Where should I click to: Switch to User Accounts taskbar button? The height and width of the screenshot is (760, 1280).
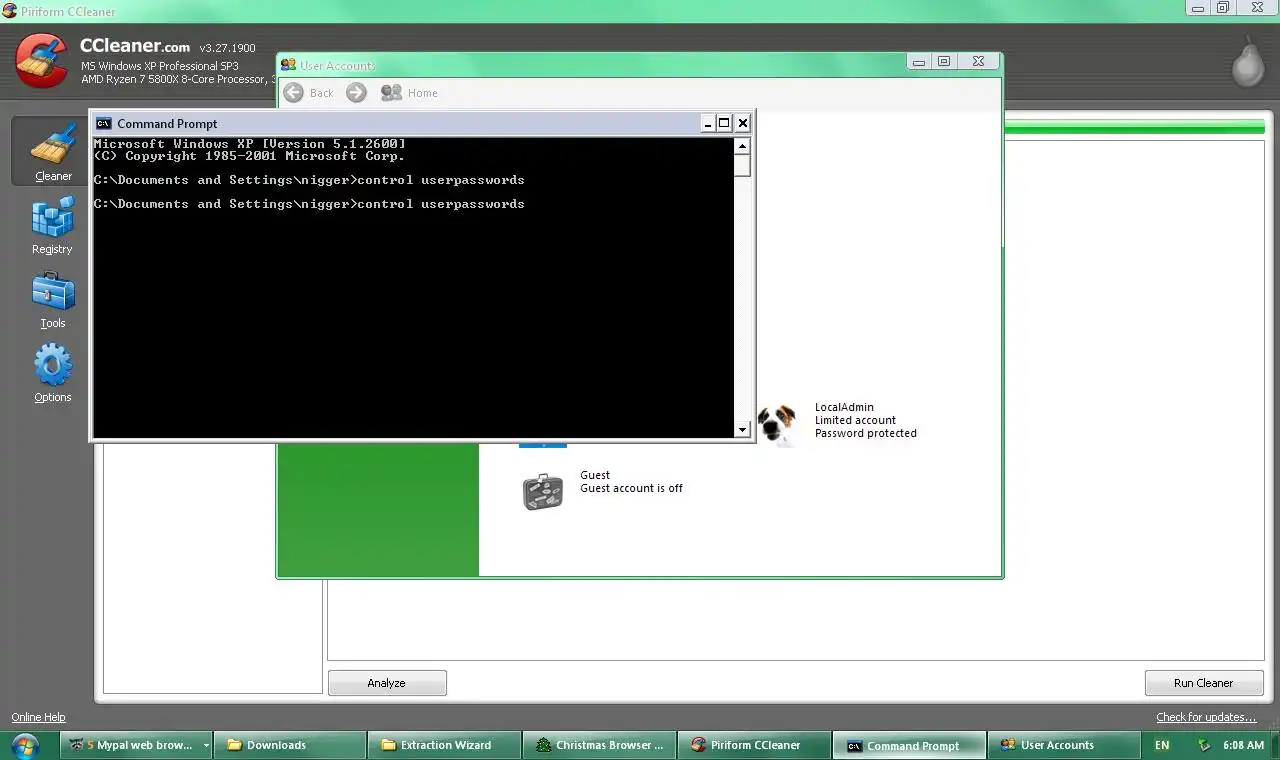1064,745
